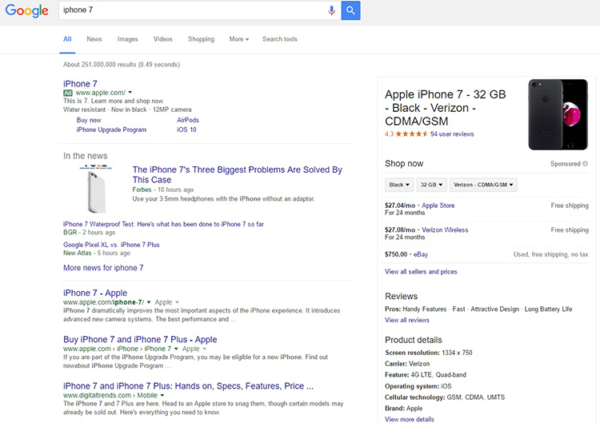This screenshot has height=423, width=600.
Task: Click the star rating icons
Action: [412, 134]
